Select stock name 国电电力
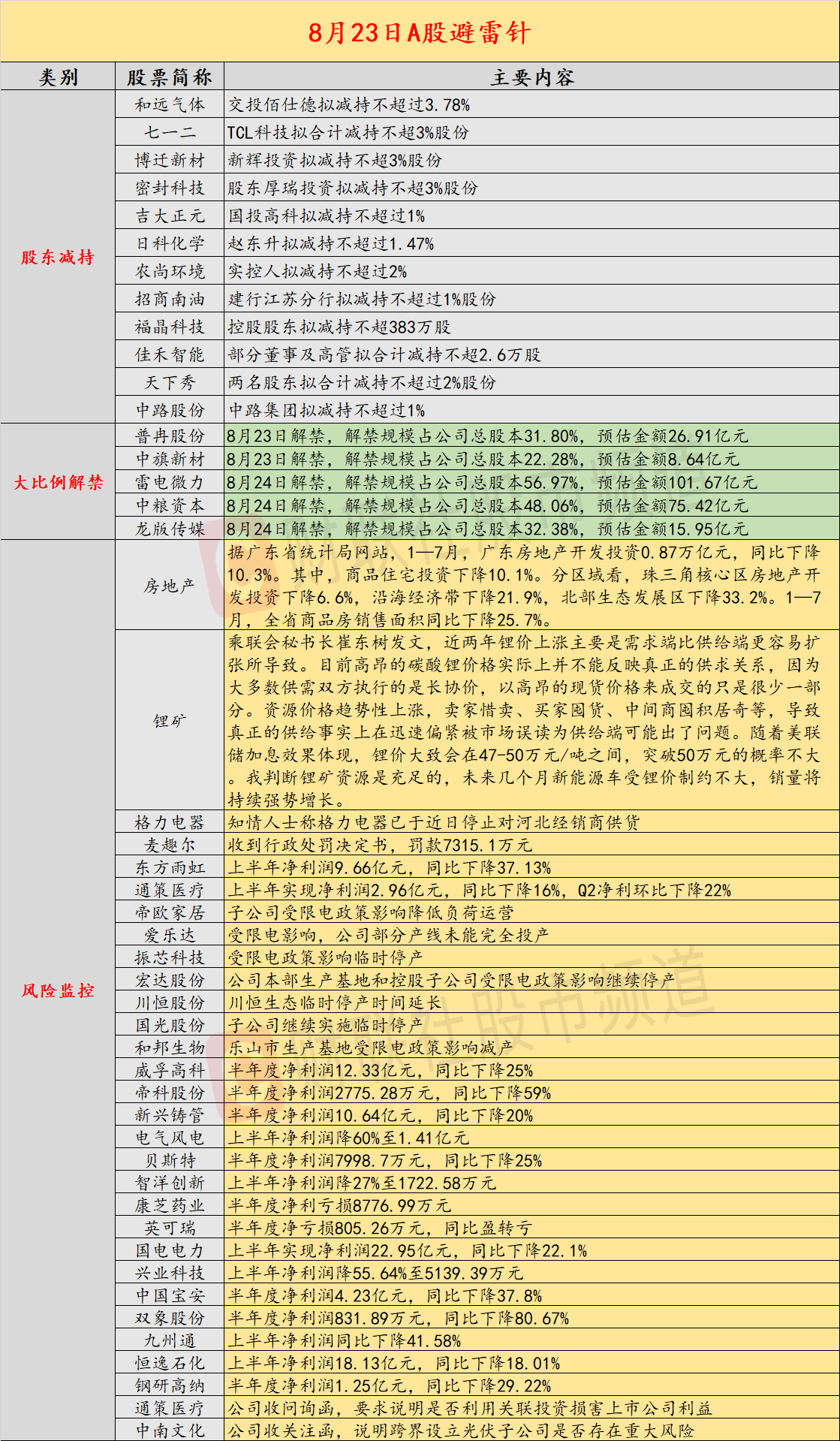This screenshot has height=1441, width=840. coord(170,1251)
